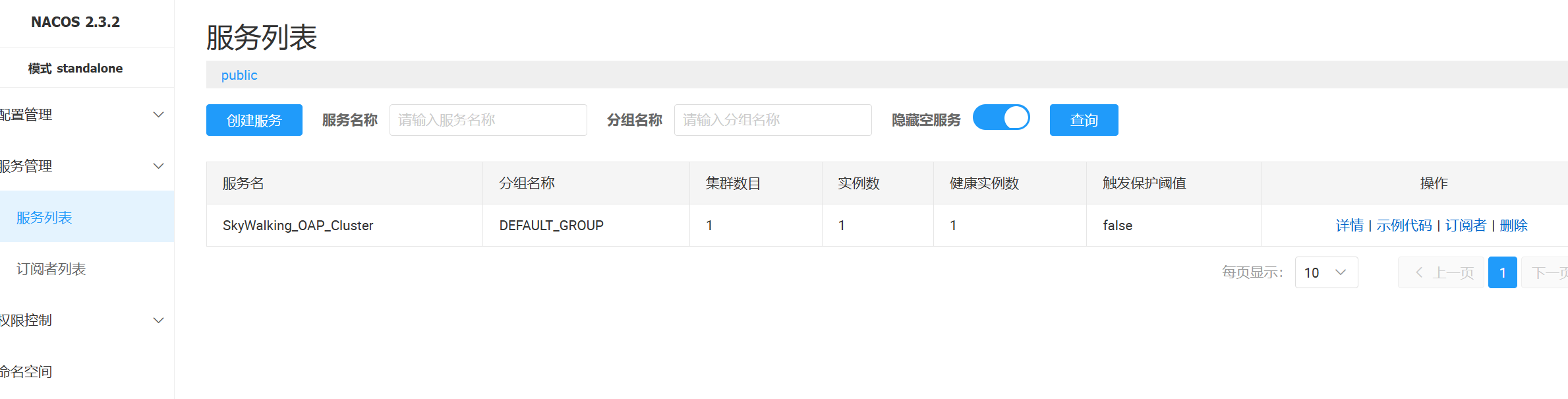Click 删除 for SkyWalking_OAP_Cluster
This screenshot has width=1568, height=399.
[1513, 226]
